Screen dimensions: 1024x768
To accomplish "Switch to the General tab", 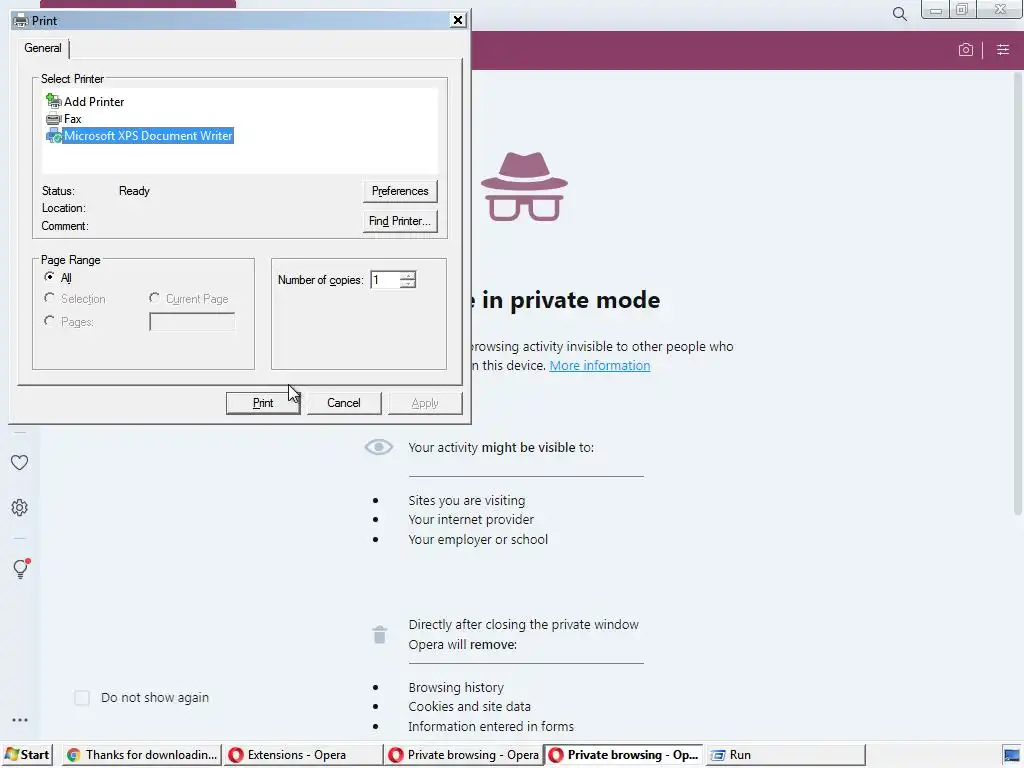I will tap(43, 48).
